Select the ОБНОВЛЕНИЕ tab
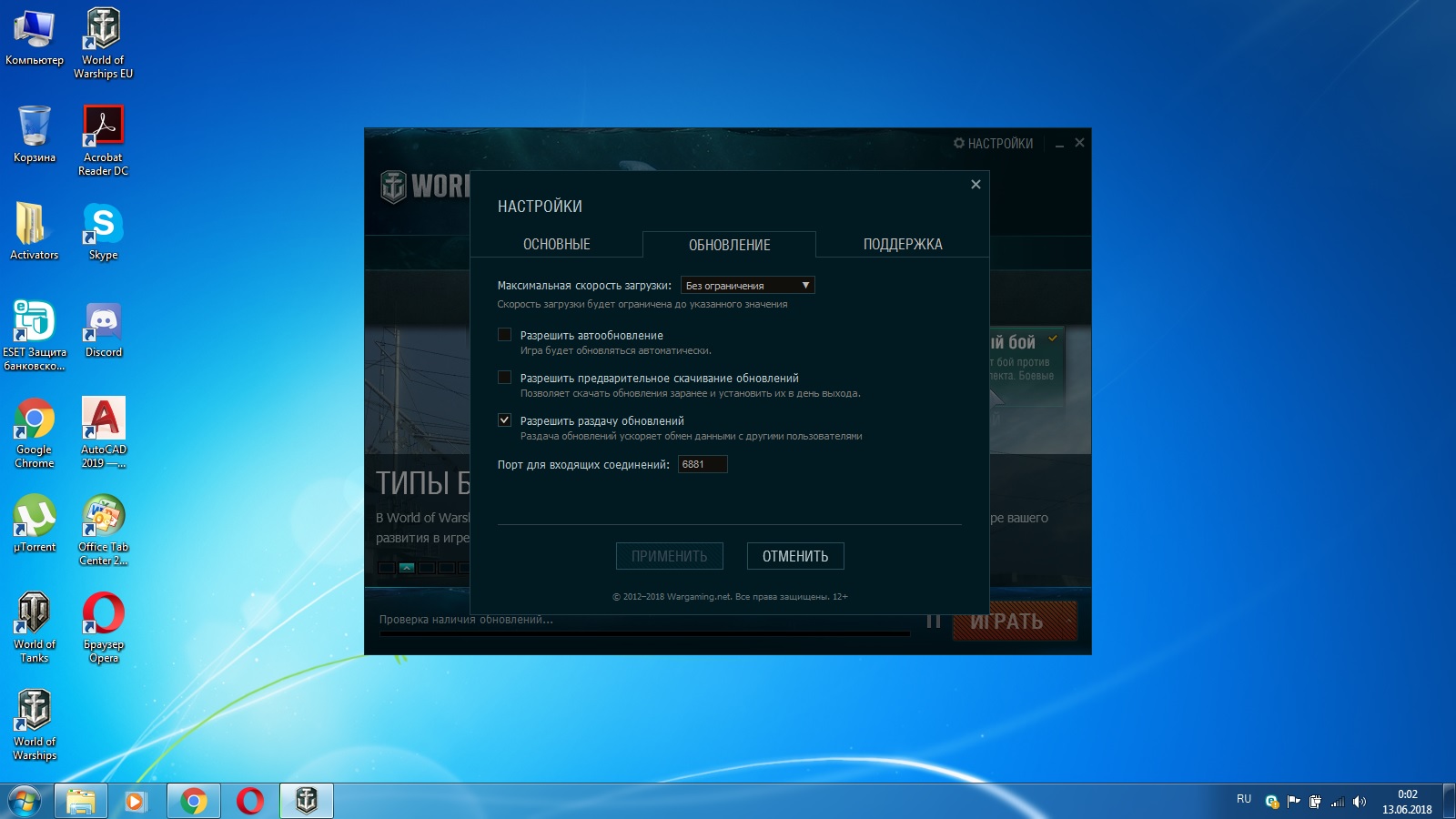This screenshot has height=819, width=1456. tap(729, 245)
